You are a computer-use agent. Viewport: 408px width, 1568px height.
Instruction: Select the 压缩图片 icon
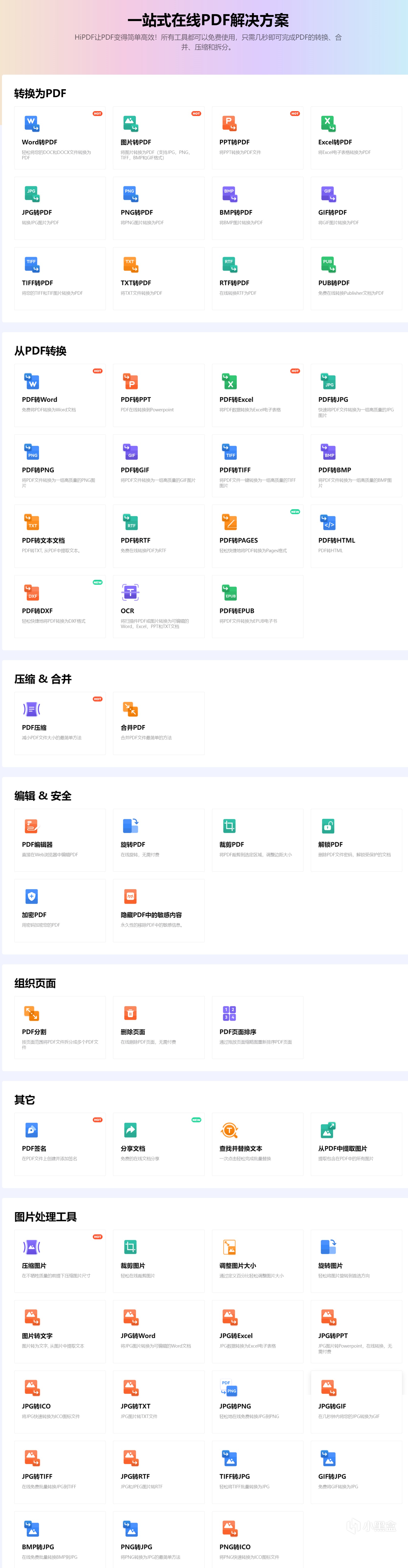pyautogui.click(x=32, y=1247)
